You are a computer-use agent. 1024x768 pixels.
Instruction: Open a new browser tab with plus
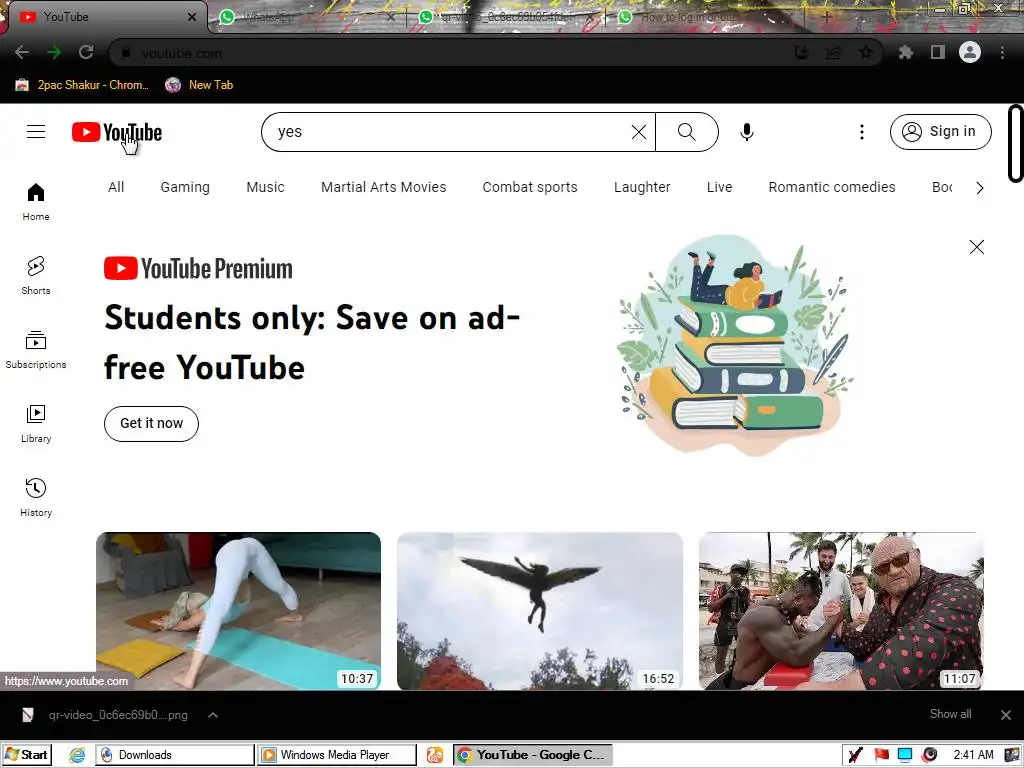pyautogui.click(x=826, y=17)
